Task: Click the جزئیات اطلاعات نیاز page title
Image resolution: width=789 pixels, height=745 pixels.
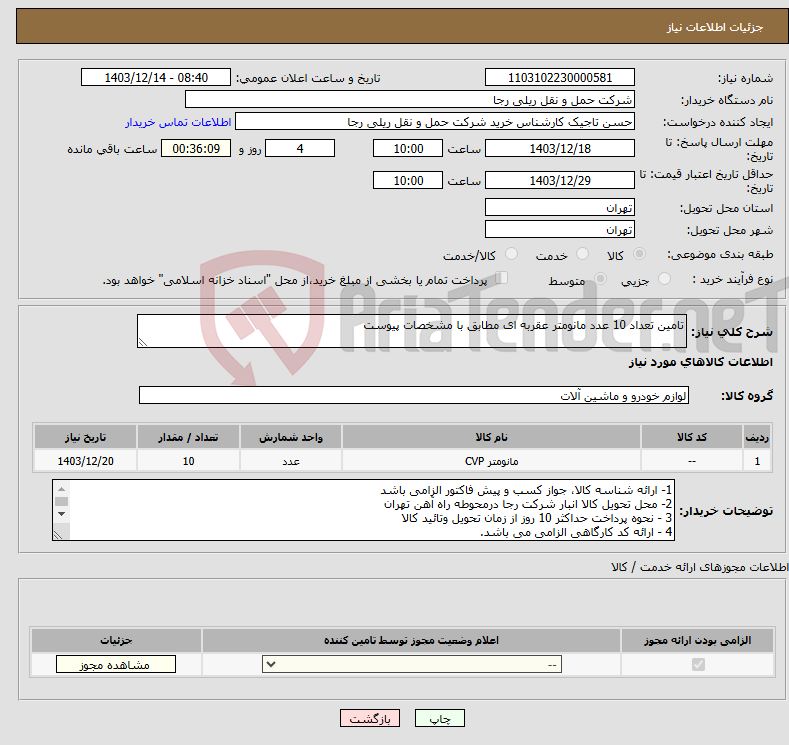Action: [x=715, y=27]
